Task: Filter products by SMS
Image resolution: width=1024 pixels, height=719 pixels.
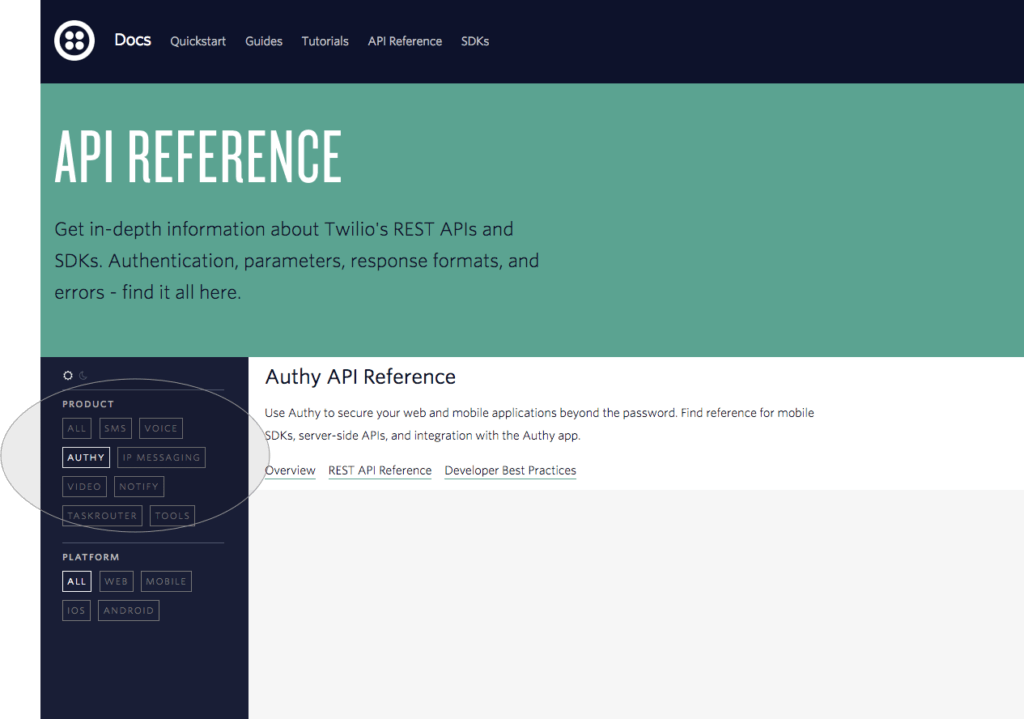Action: click(x=115, y=429)
